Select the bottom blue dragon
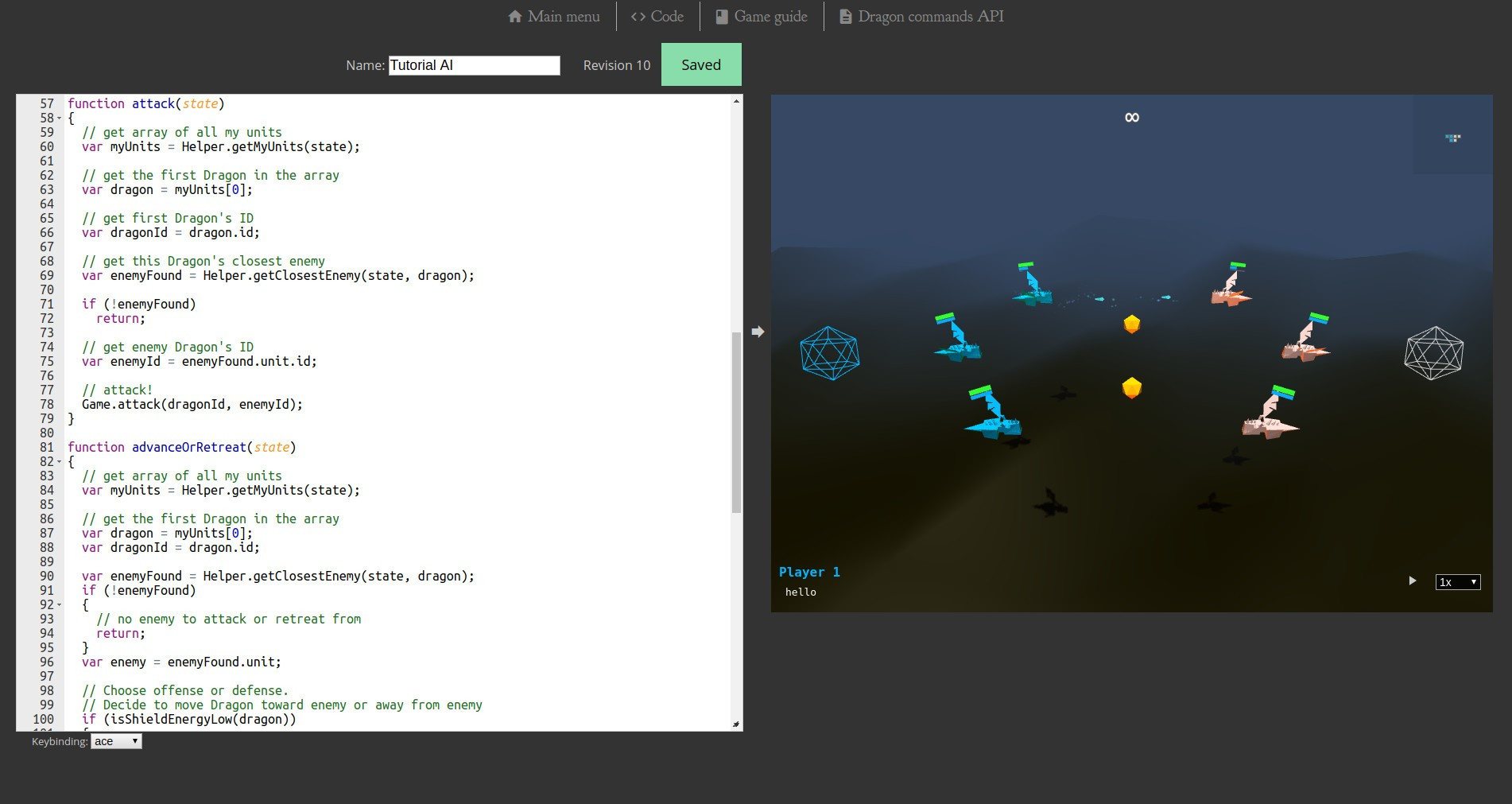The width and height of the screenshot is (1512, 804). click(x=992, y=416)
